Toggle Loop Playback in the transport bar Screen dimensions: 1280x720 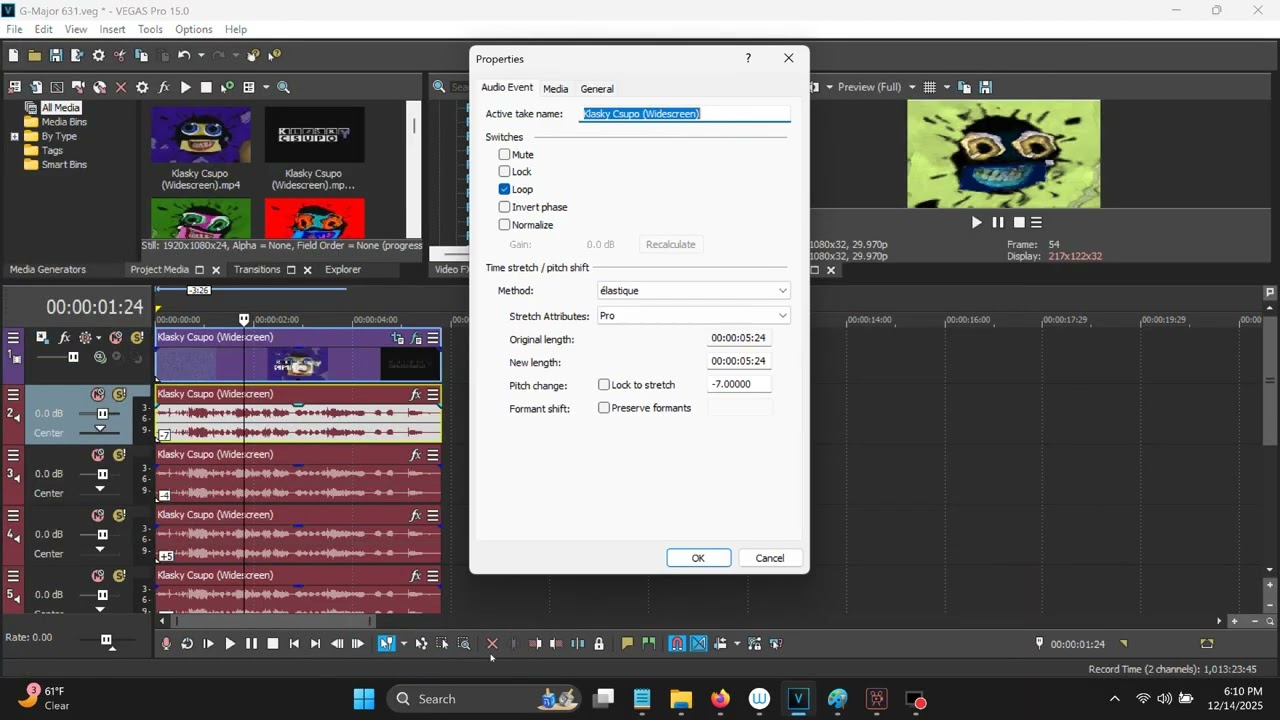click(x=187, y=644)
